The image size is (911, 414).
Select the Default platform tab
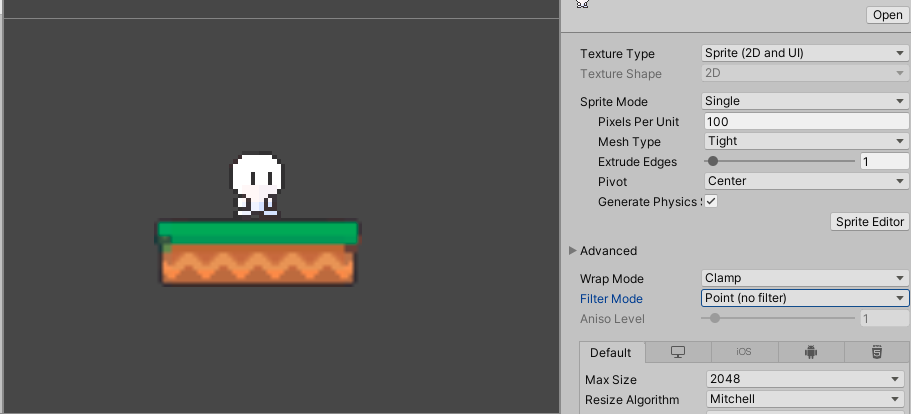[610, 352]
